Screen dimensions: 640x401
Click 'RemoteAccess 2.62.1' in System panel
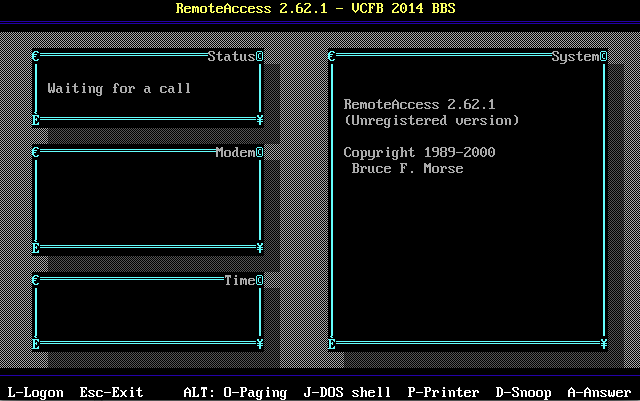(419, 105)
